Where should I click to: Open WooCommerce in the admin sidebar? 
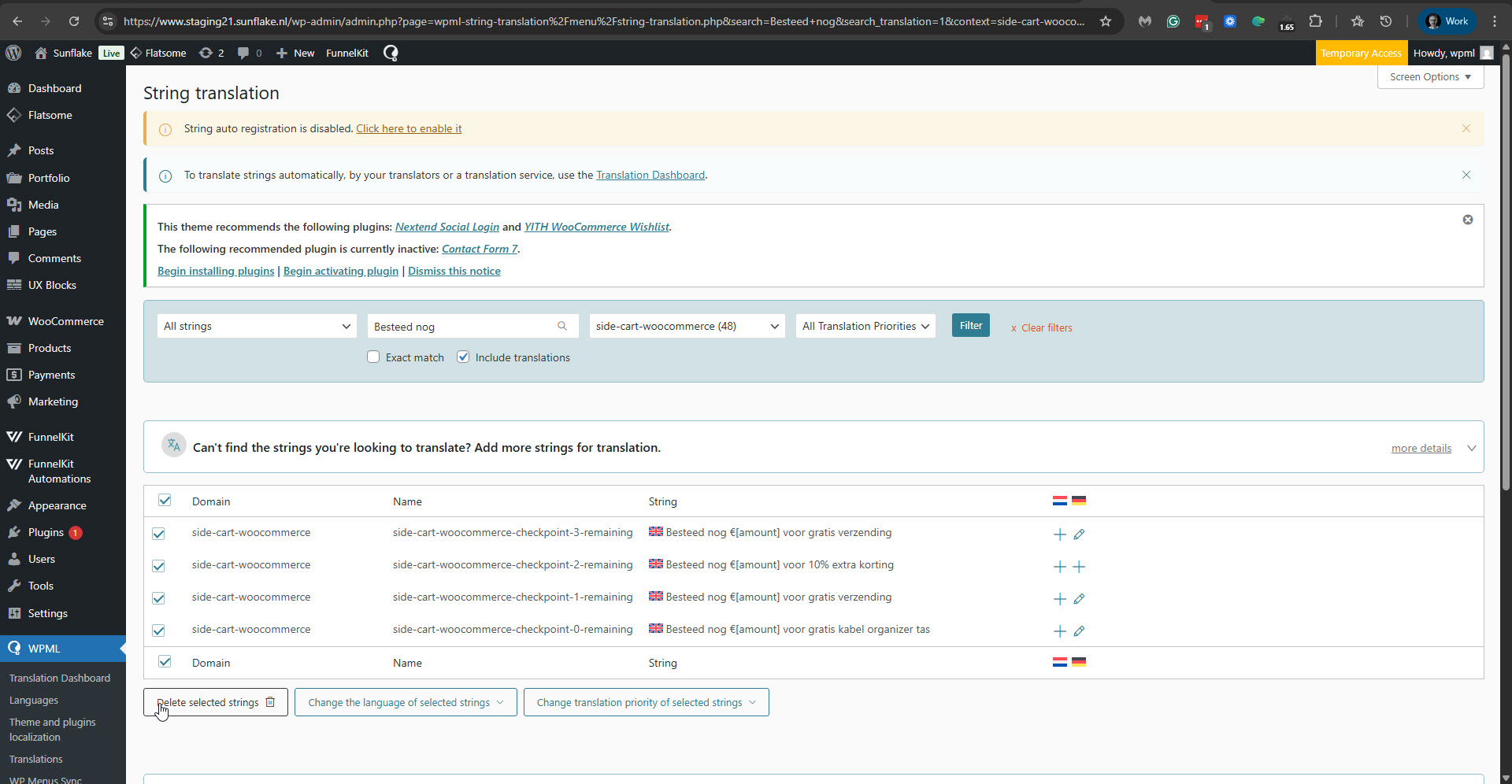point(65,321)
